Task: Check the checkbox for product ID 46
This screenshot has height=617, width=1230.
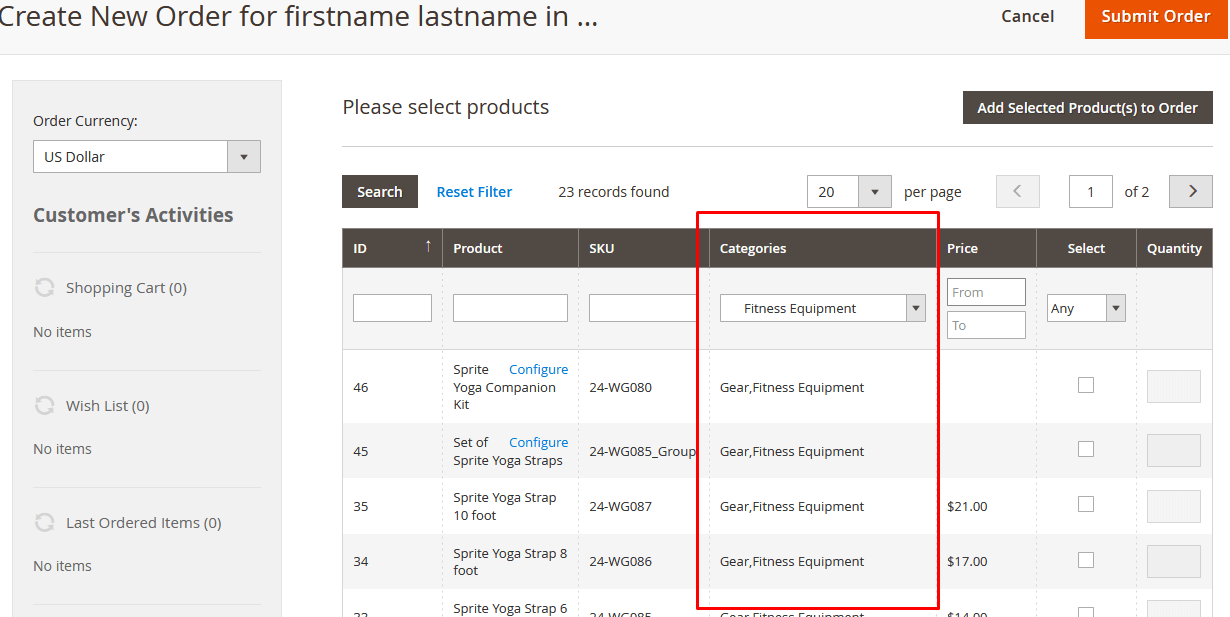Action: [1086, 385]
